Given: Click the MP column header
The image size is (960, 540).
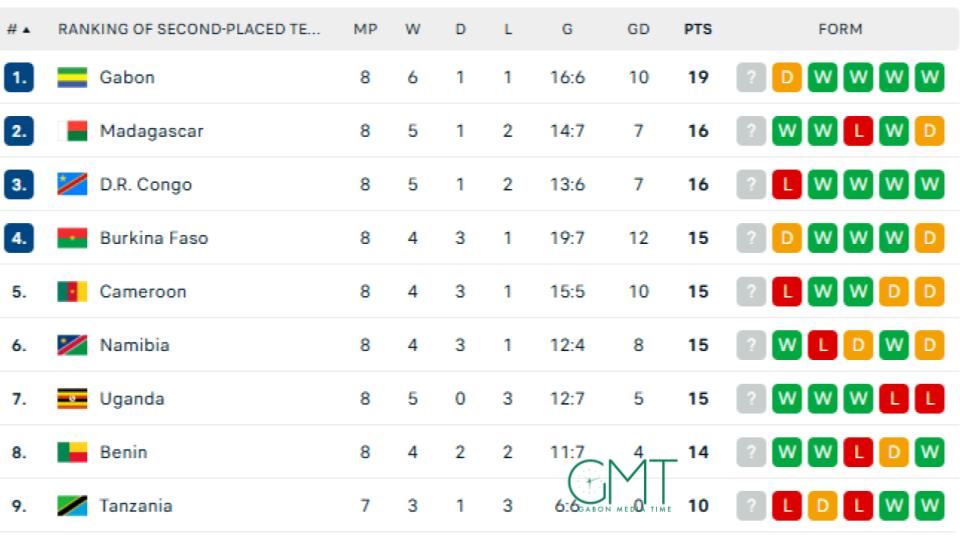Looking at the screenshot, I should click(366, 29).
